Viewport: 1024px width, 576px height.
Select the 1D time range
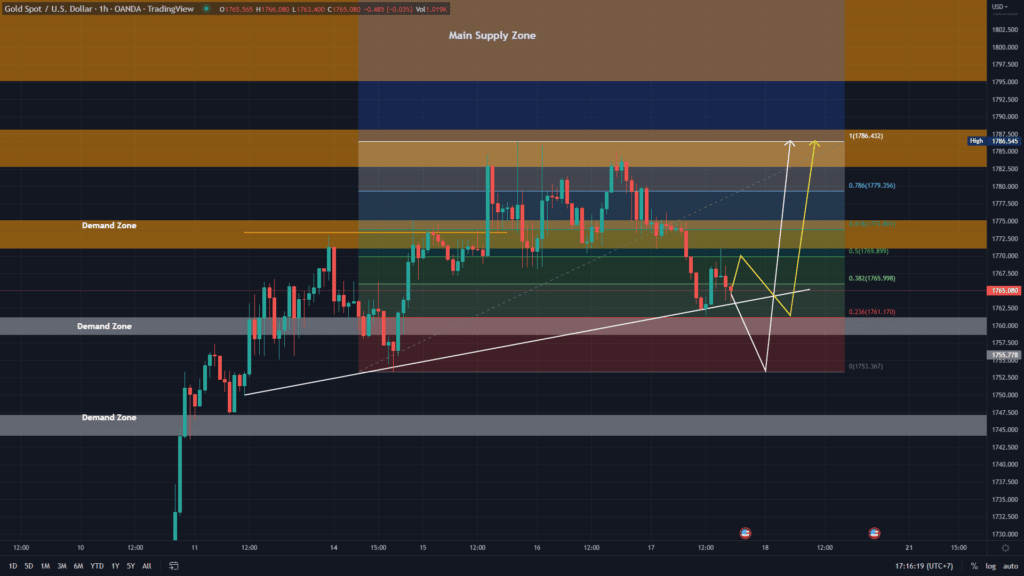point(12,566)
